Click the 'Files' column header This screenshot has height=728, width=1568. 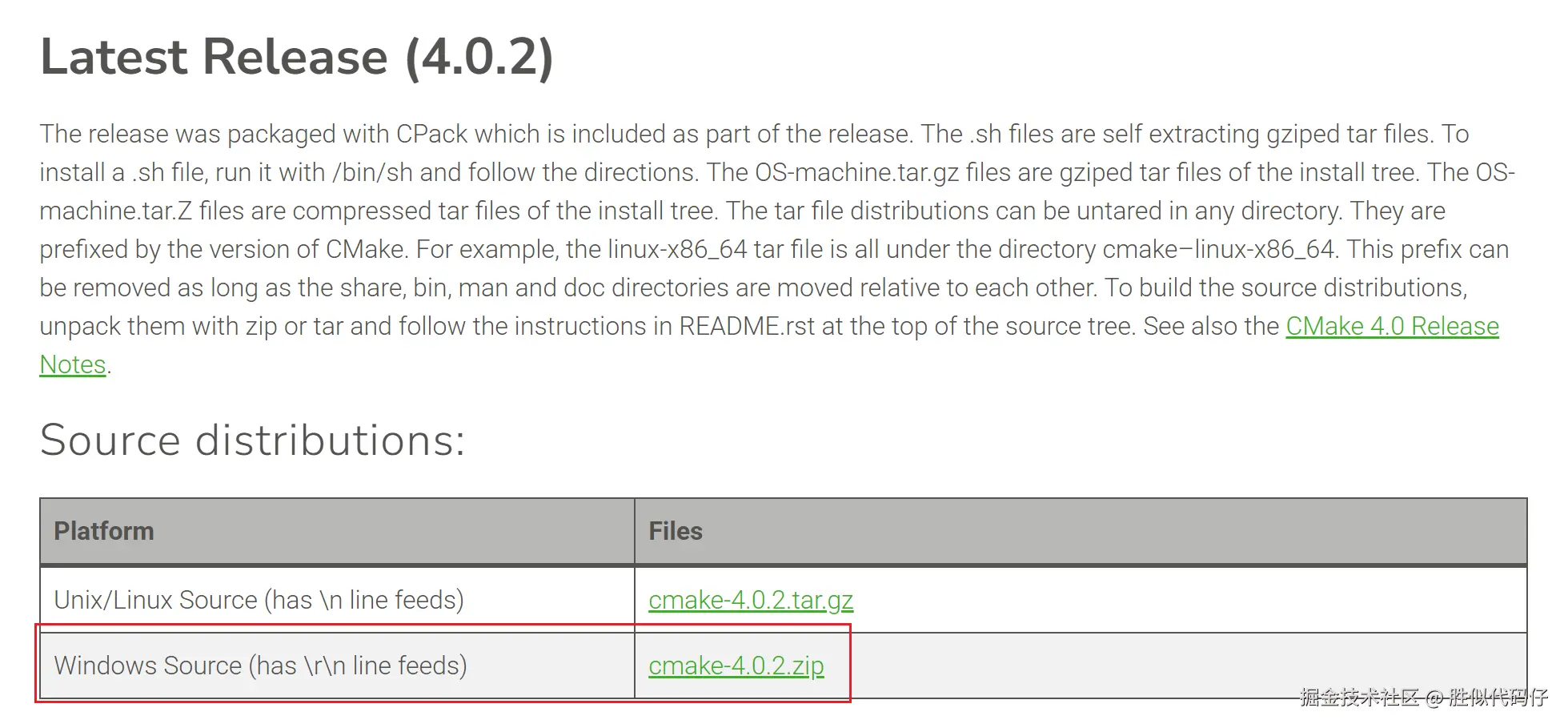[675, 531]
